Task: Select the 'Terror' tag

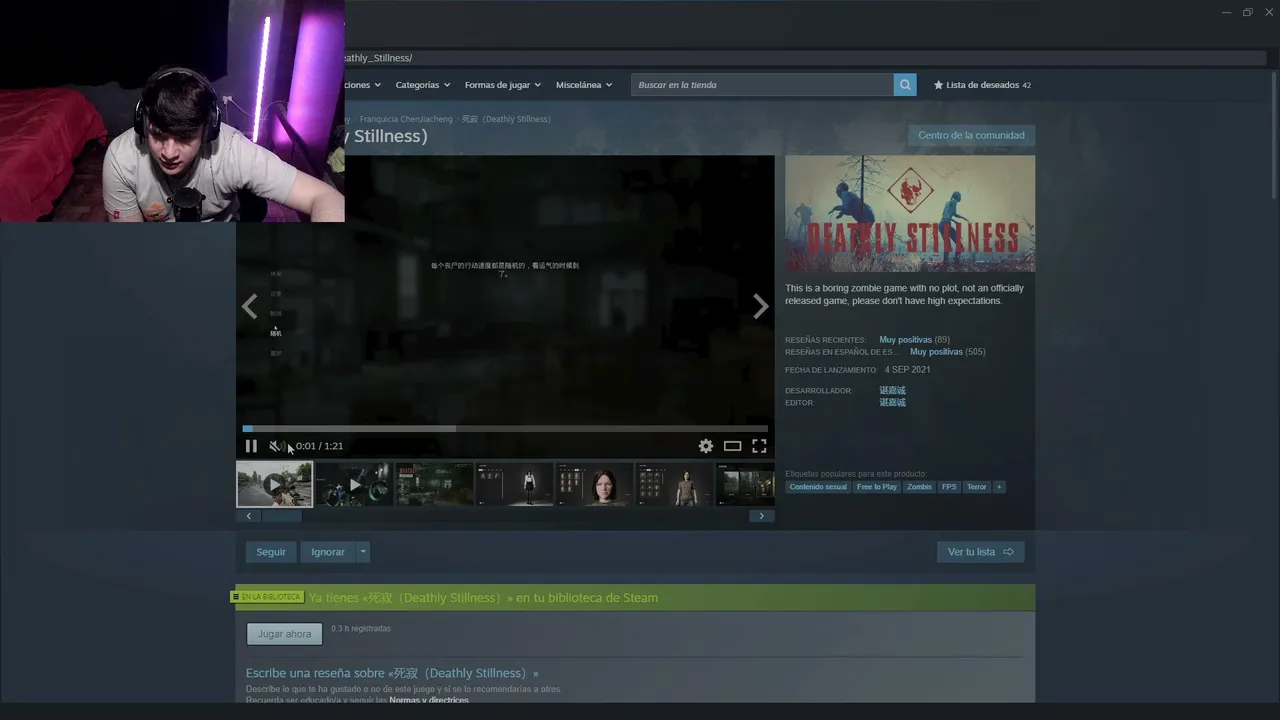Action: pyautogui.click(x=977, y=487)
